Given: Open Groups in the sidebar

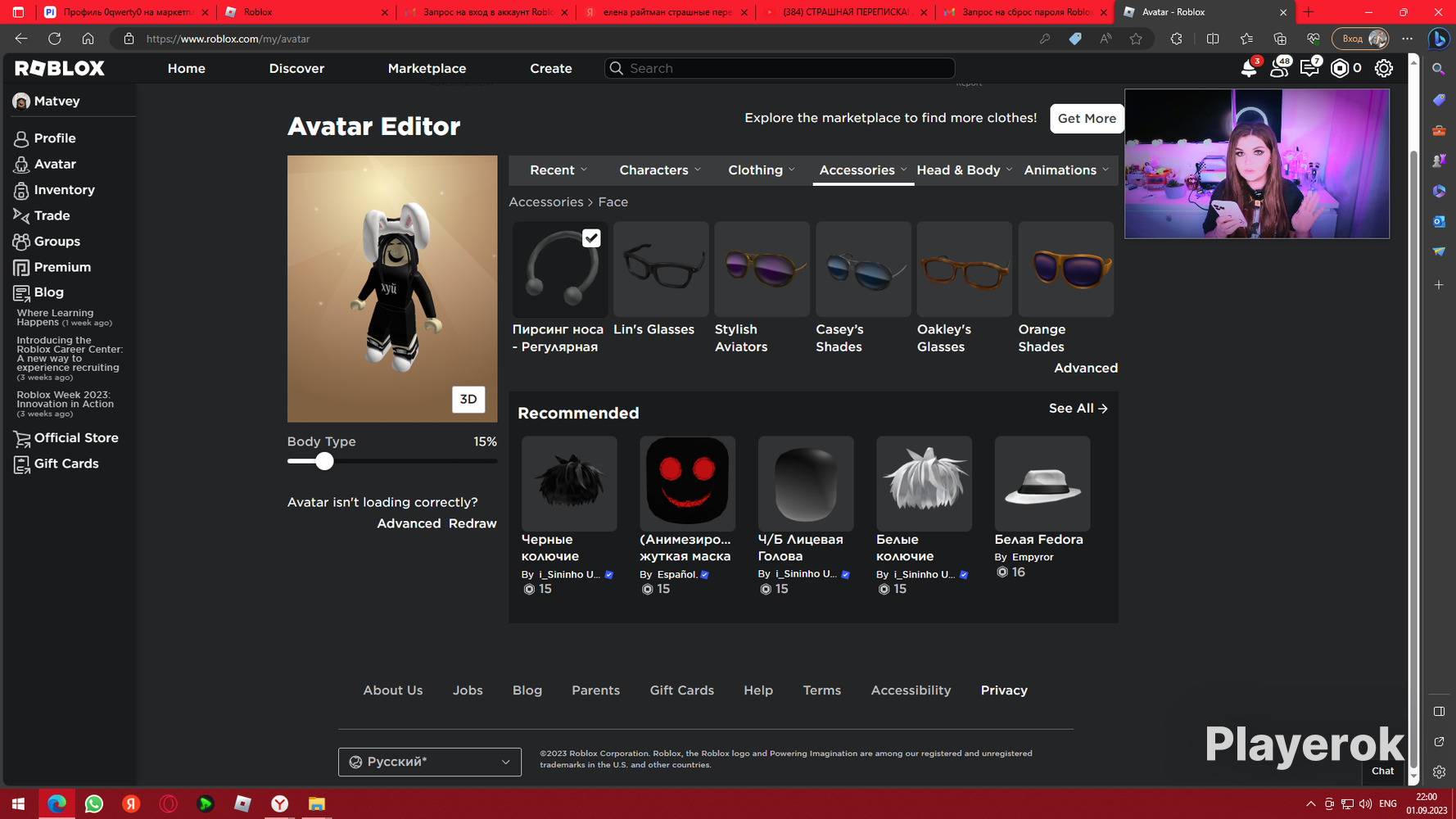Looking at the screenshot, I should (x=47, y=242).
